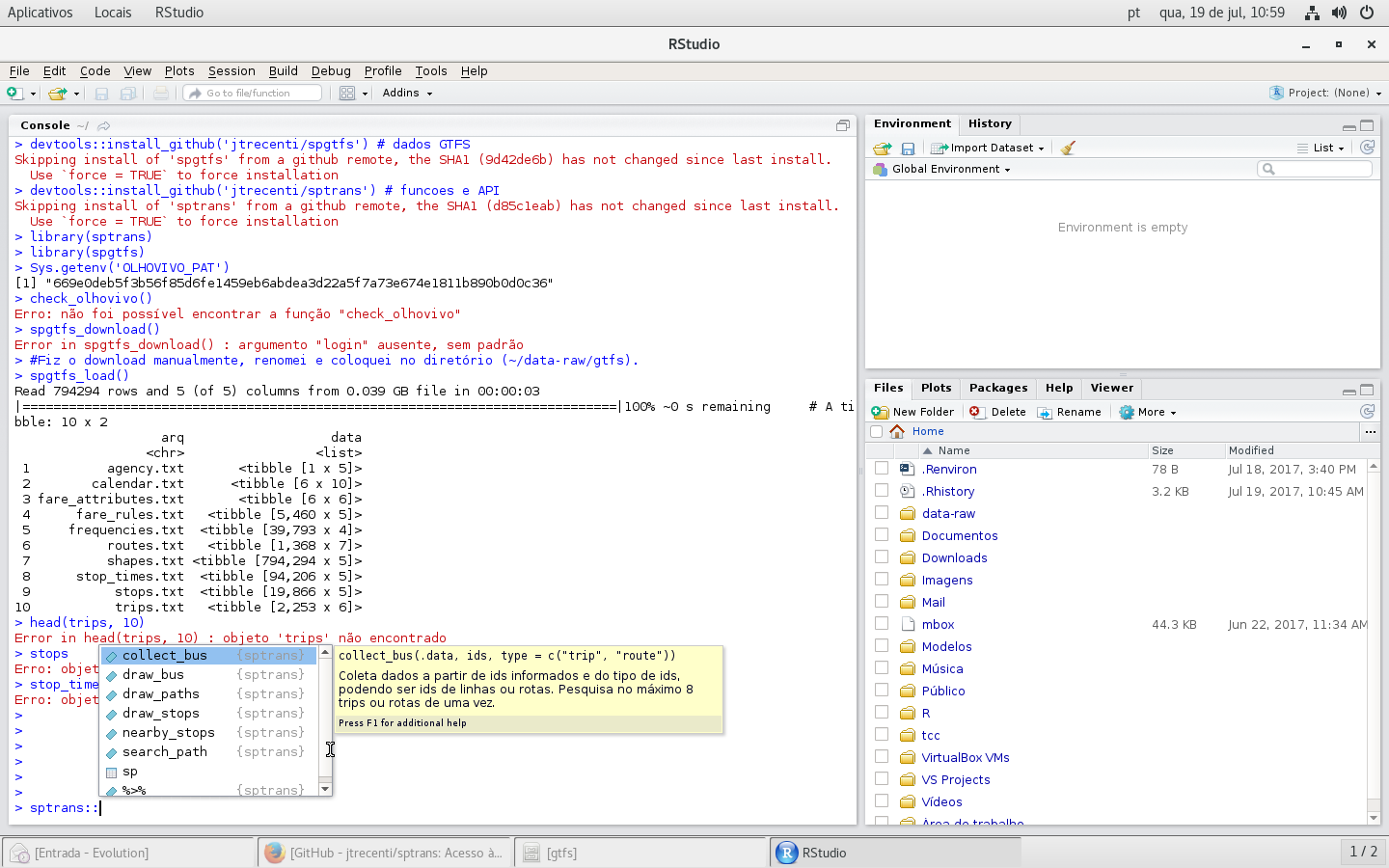Screen dimensions: 1389x868
Task: Open the workspace panes dropdown arrow
Action: point(365,94)
